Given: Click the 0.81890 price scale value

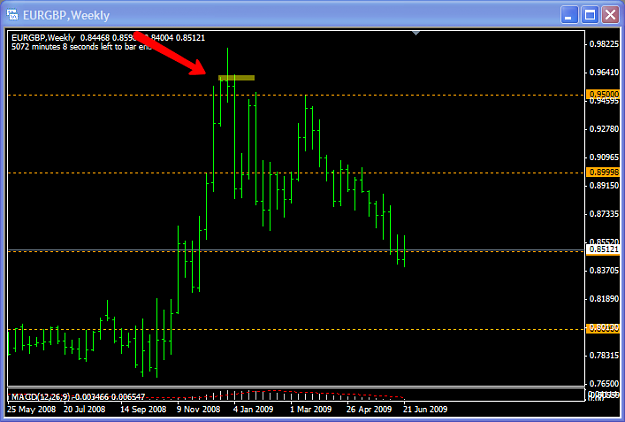Looking at the screenshot, I should point(604,299).
